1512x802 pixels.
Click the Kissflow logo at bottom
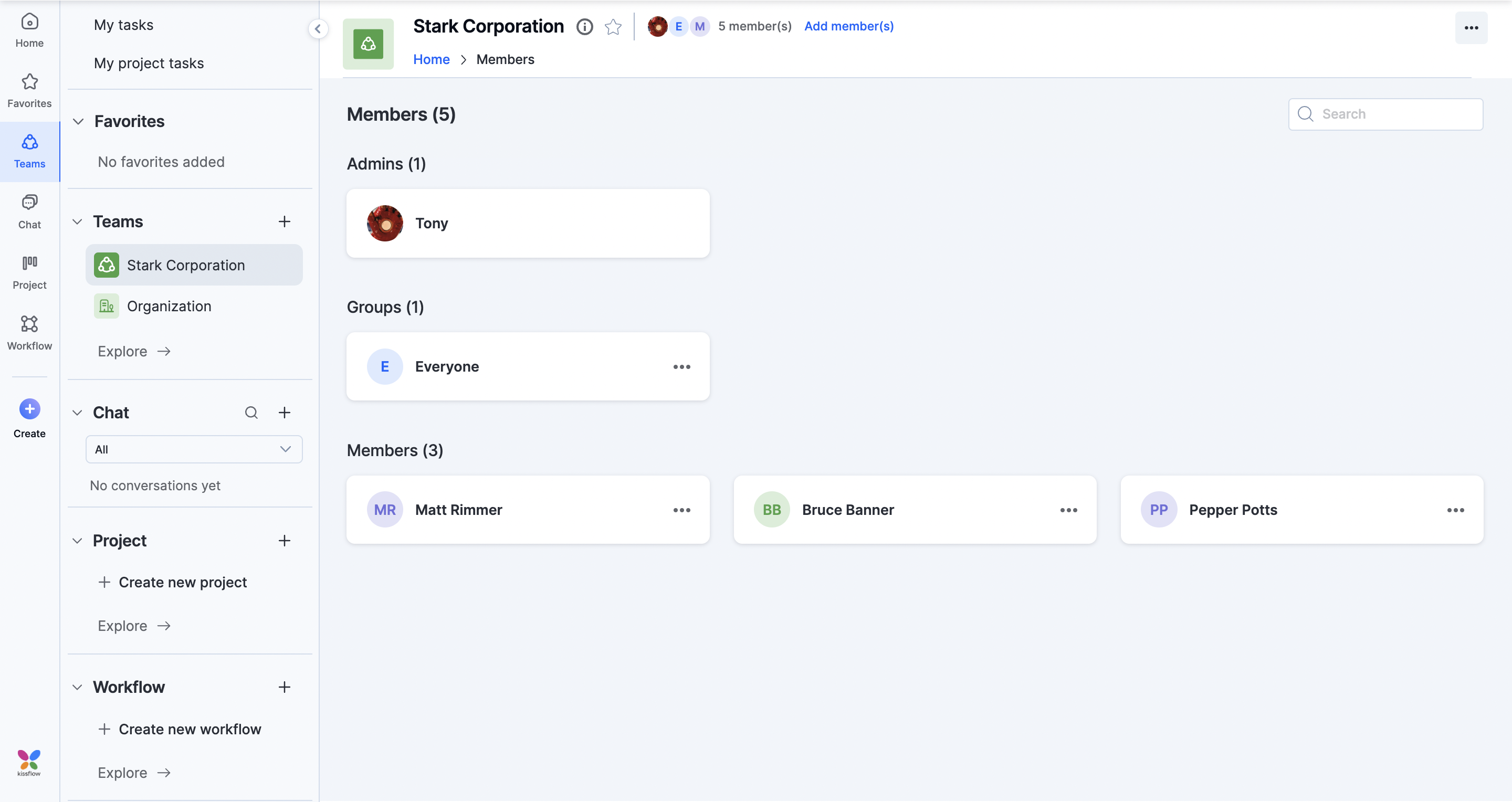coord(29,763)
